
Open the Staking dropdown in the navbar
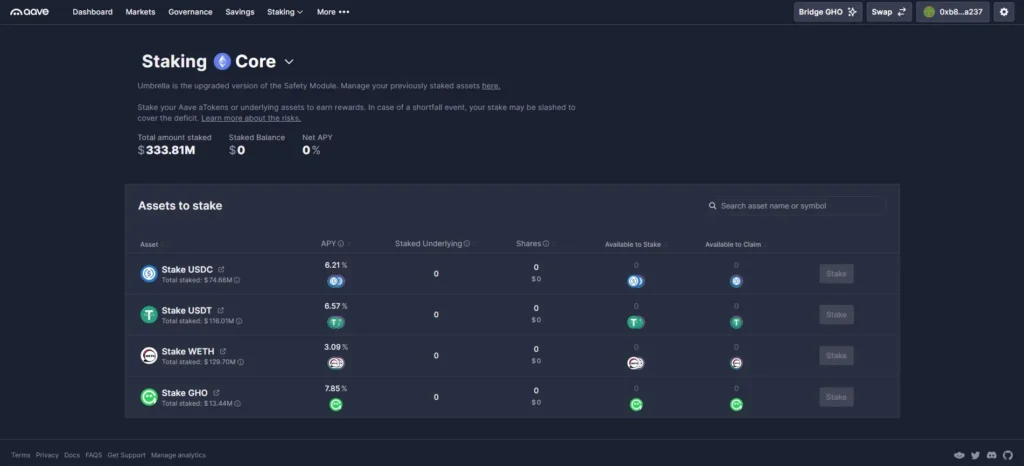click(x=285, y=12)
